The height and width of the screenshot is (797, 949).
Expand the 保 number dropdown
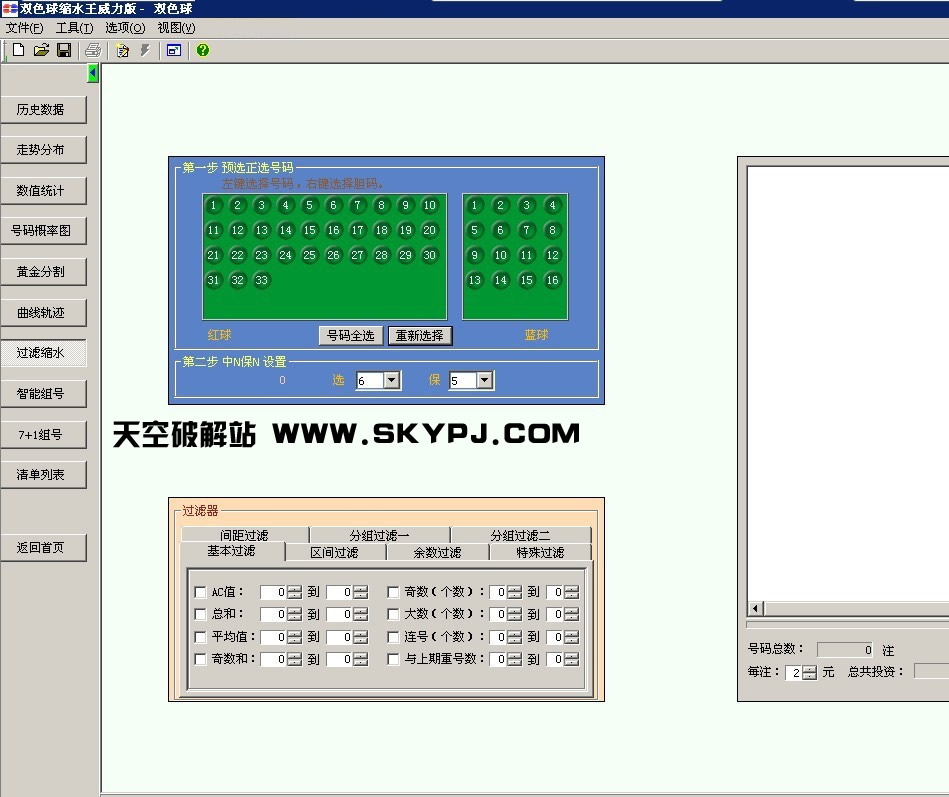[484, 380]
